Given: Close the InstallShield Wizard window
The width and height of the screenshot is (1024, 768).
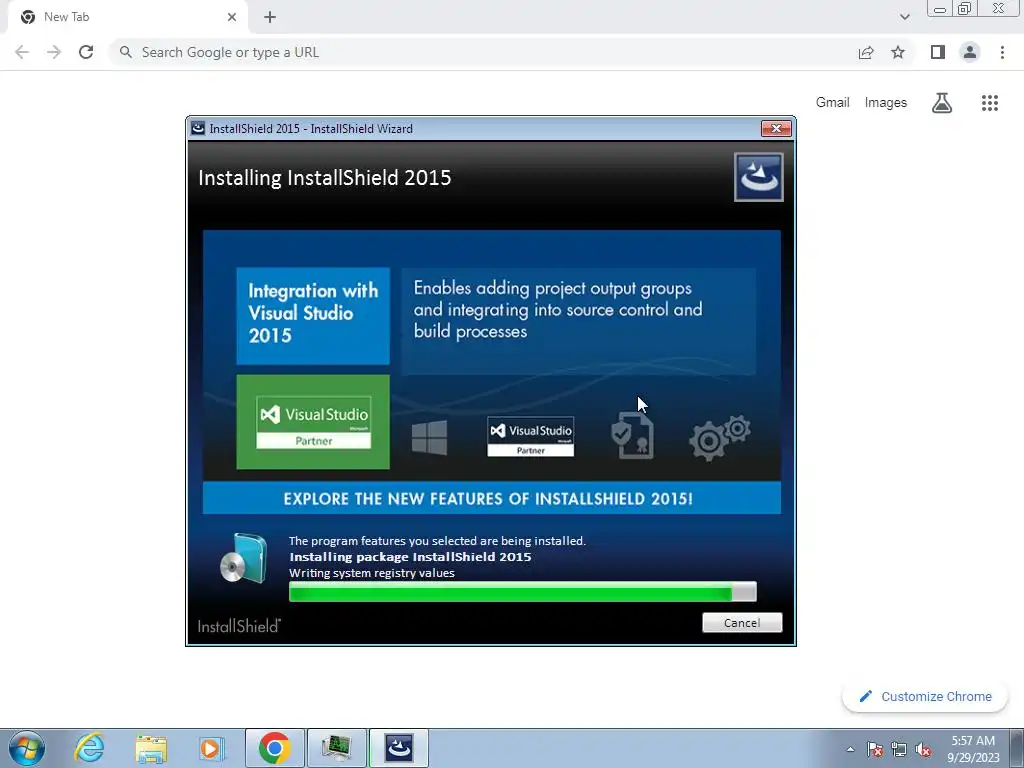Looking at the screenshot, I should 776,128.
